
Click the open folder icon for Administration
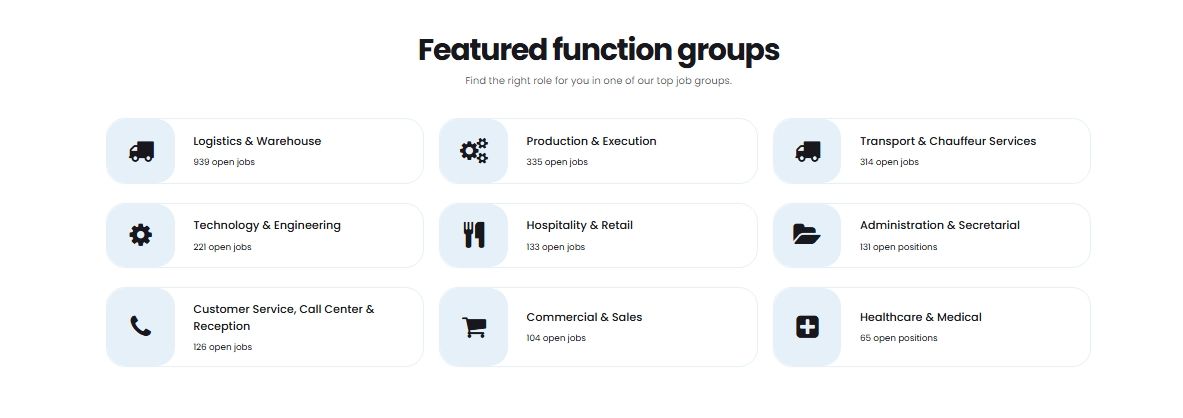[807, 235]
